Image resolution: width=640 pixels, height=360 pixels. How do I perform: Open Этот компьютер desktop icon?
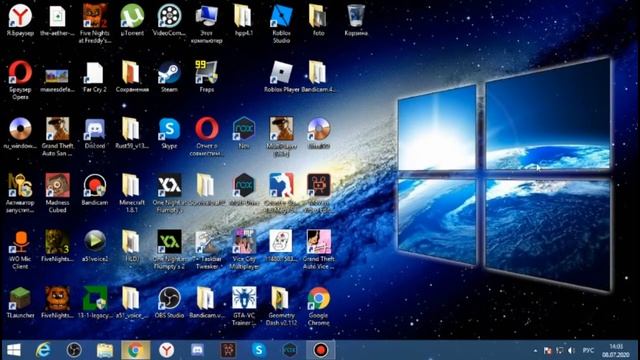click(207, 24)
